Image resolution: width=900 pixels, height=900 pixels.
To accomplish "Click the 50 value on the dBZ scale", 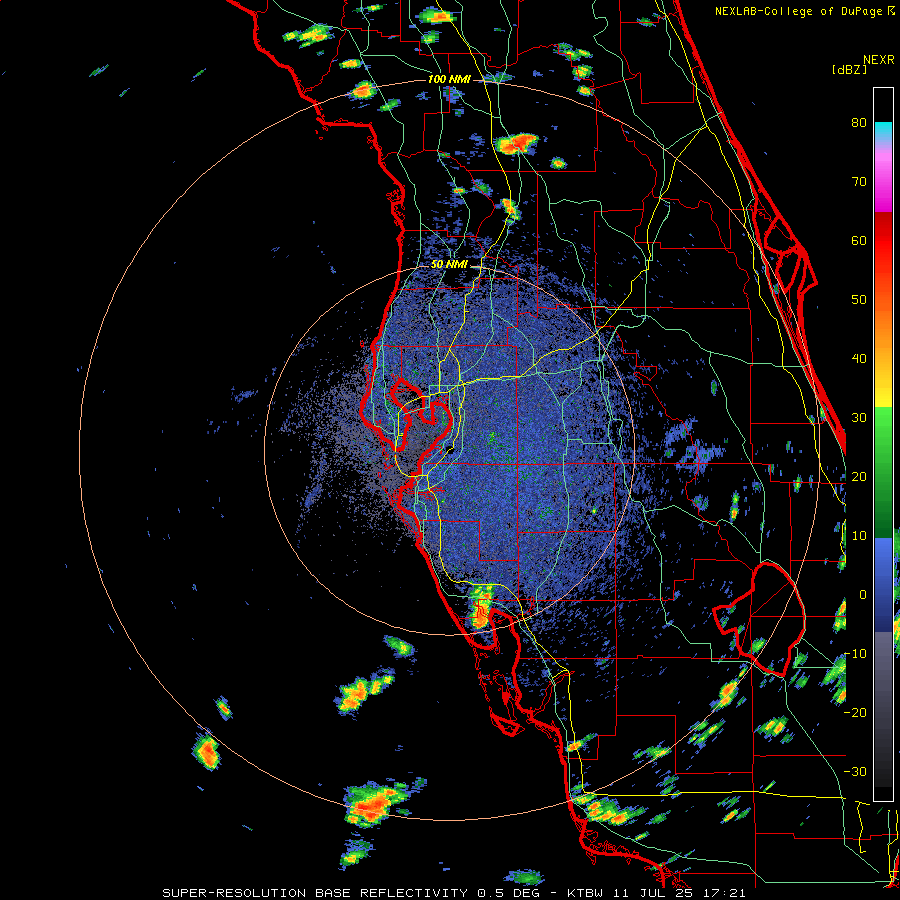I will click(859, 300).
